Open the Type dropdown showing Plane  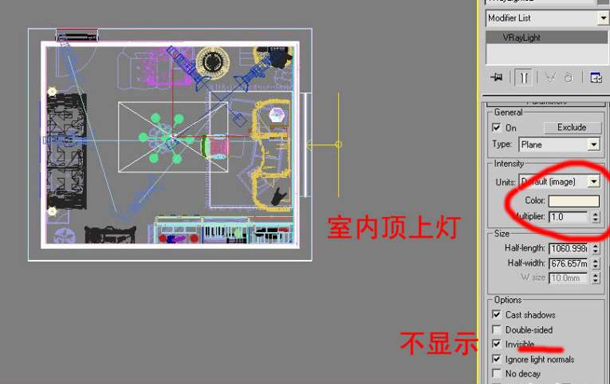[x=559, y=145]
